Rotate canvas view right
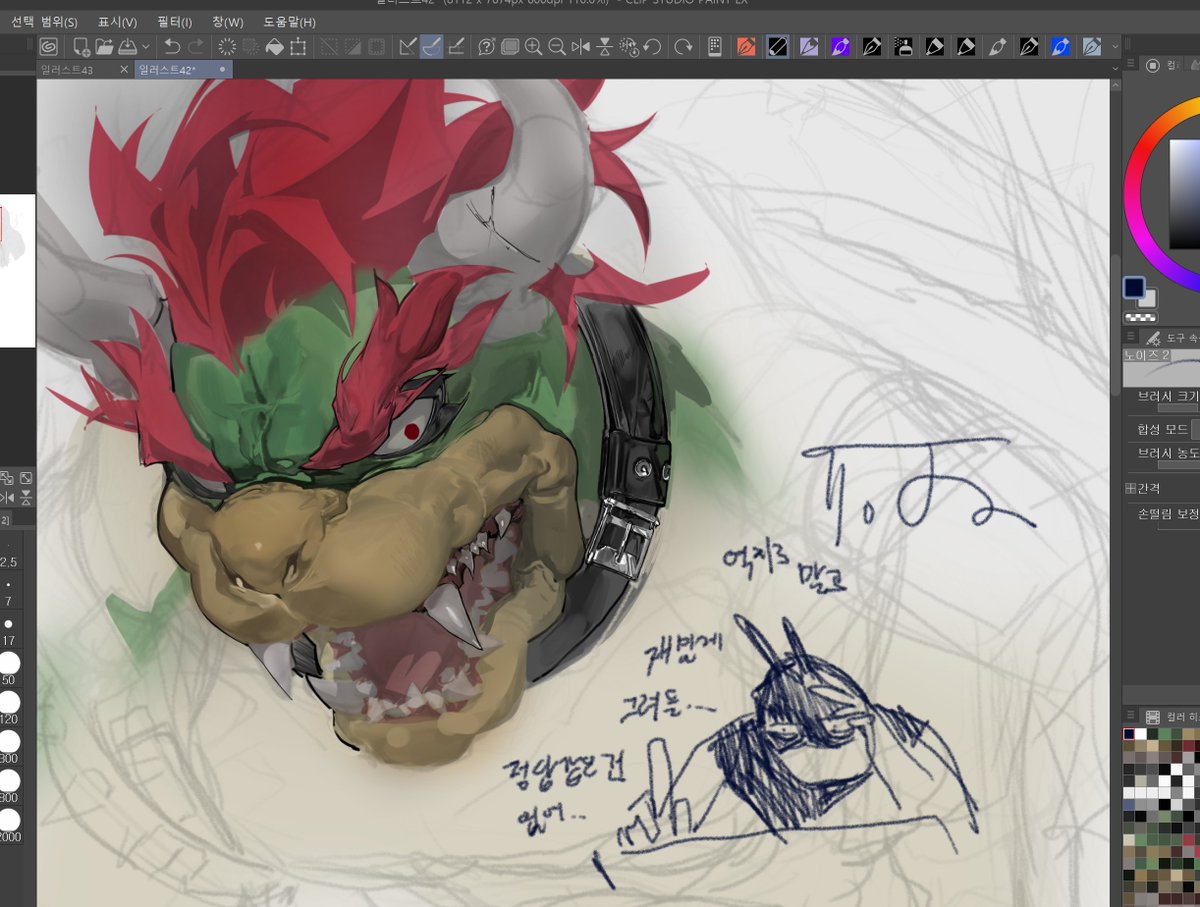The width and height of the screenshot is (1200, 907). [x=683, y=46]
